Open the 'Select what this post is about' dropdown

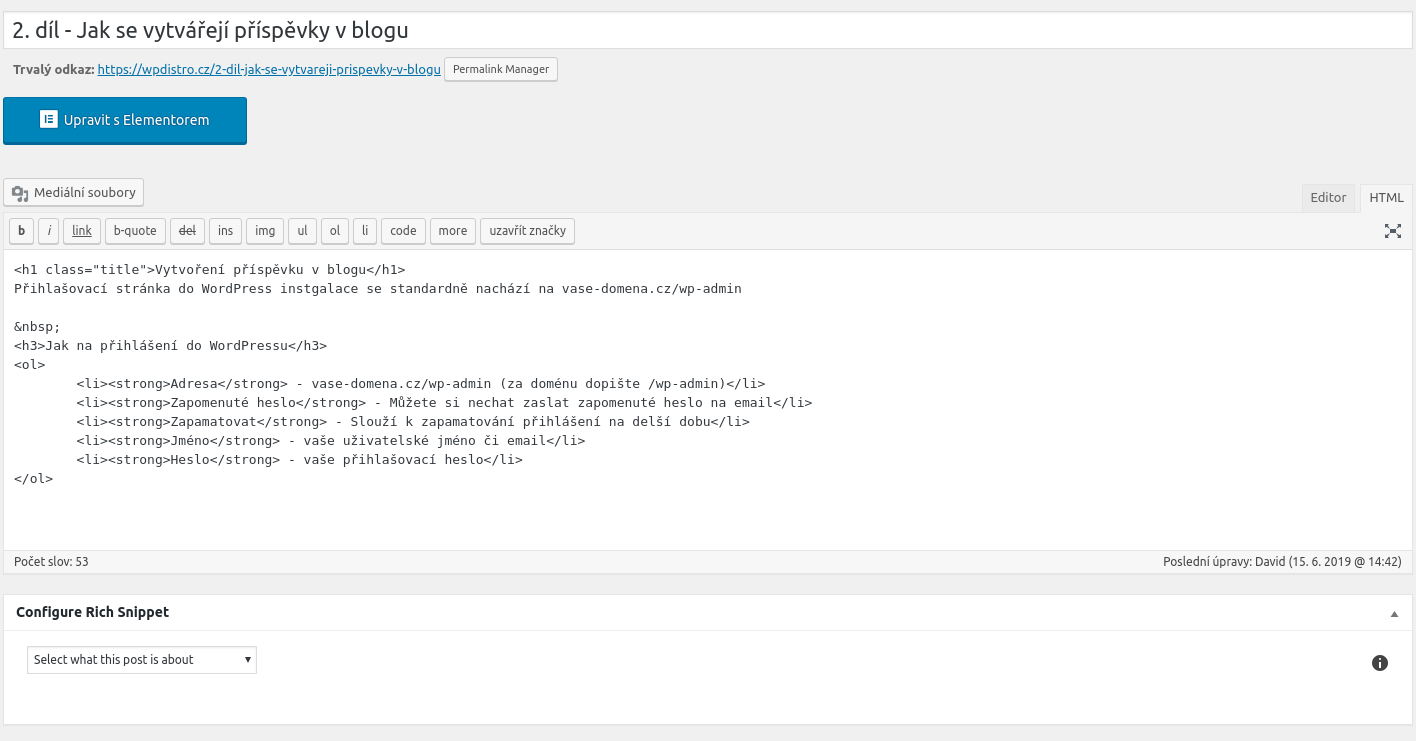coord(142,660)
